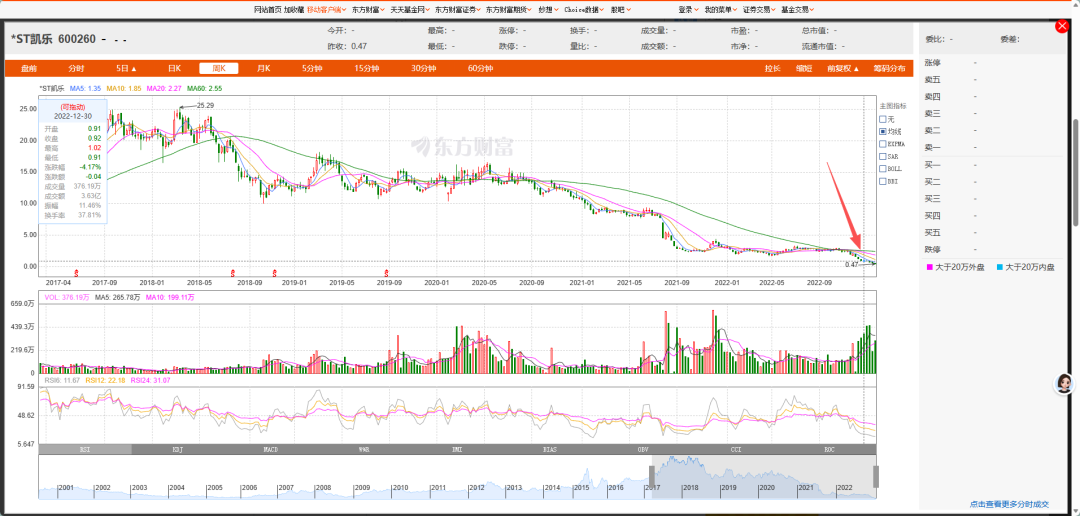Open the 东方财富证券 dropdown menu
The width and height of the screenshot is (1080, 516).
click(457, 10)
